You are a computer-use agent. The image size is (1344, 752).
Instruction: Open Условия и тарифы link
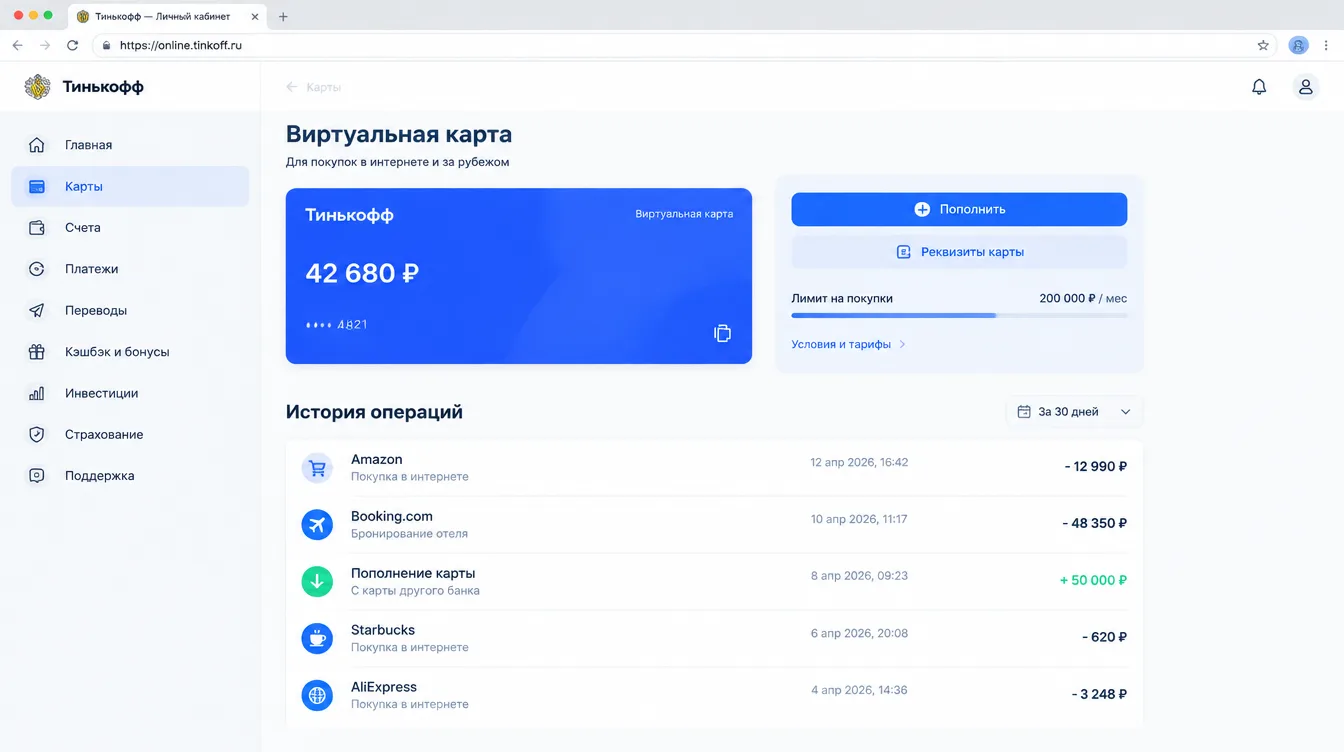(x=848, y=344)
